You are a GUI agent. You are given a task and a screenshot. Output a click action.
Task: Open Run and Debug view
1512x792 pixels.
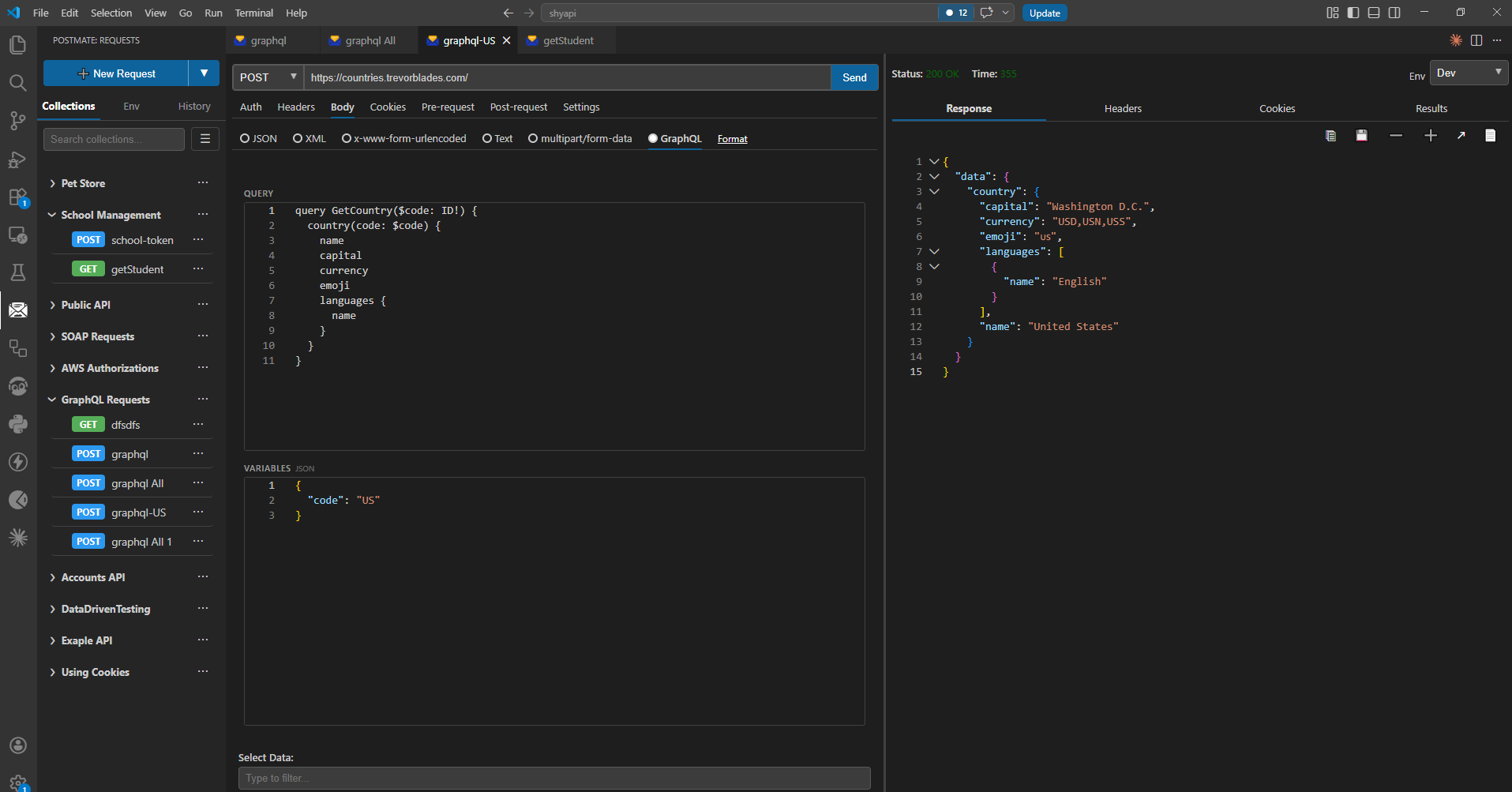pyautogui.click(x=17, y=160)
